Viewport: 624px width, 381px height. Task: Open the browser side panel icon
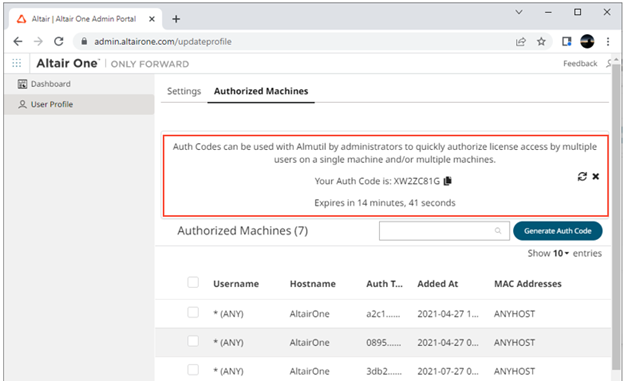[x=567, y=41]
